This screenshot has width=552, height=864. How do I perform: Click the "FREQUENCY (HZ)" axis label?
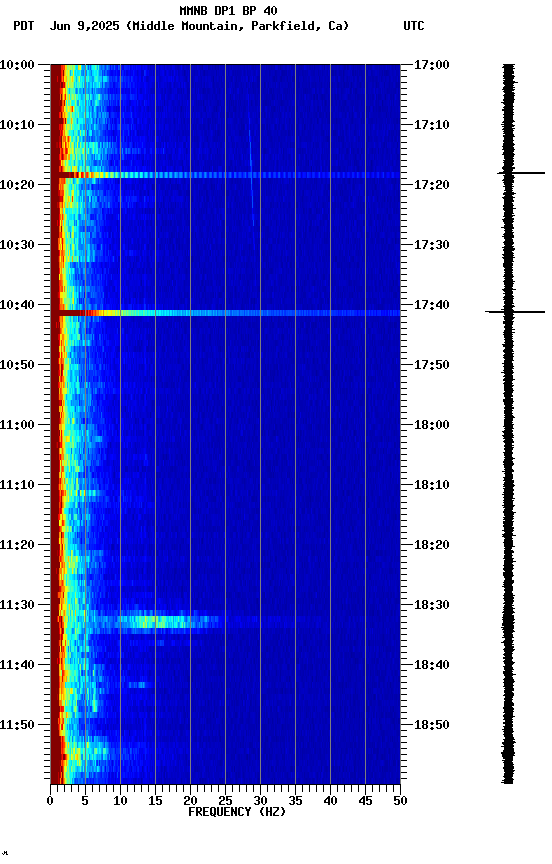click(x=237, y=812)
